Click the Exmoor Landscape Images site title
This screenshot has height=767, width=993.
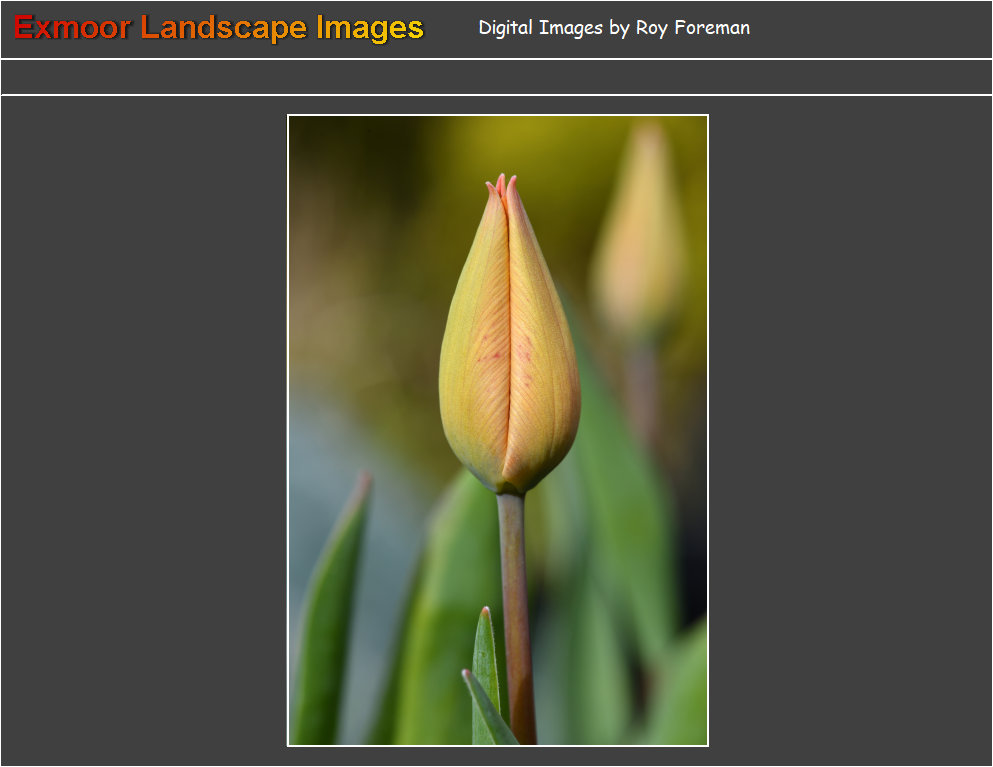(219, 28)
